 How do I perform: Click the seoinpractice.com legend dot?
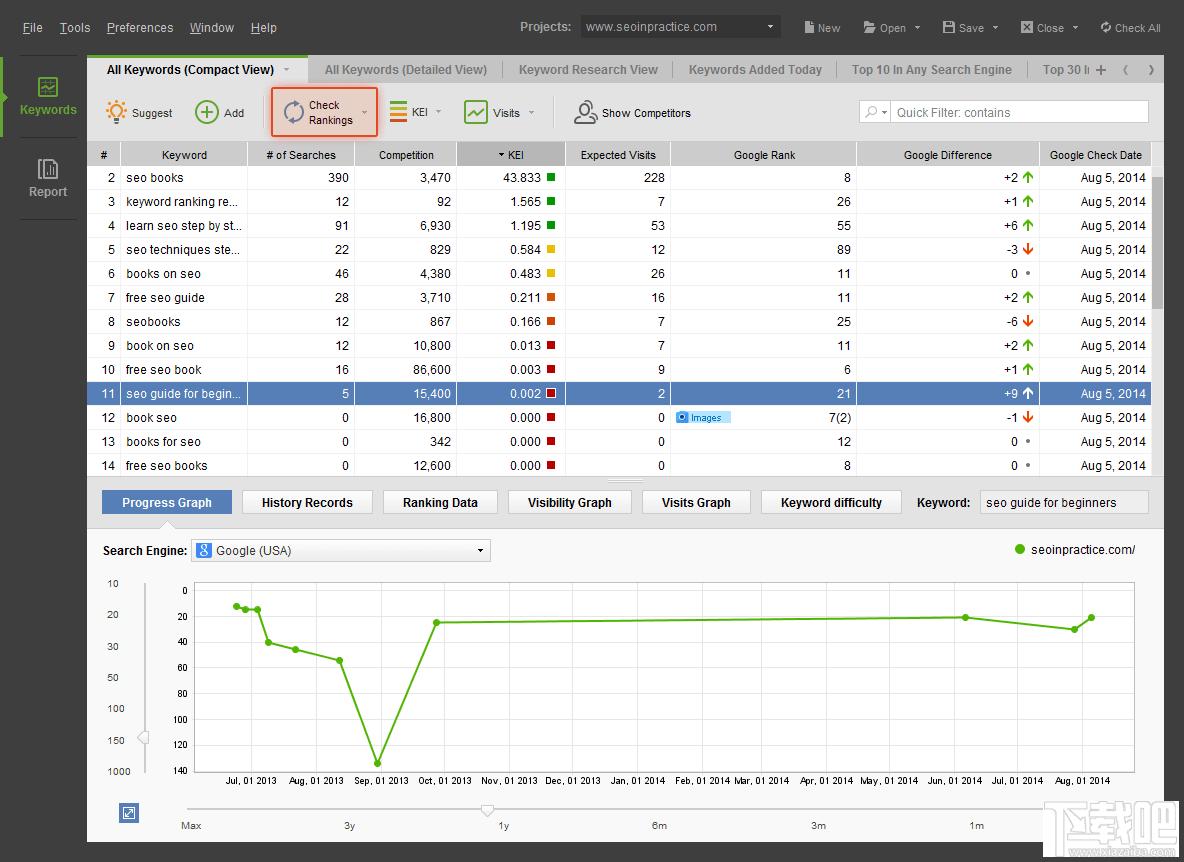(x=1019, y=550)
